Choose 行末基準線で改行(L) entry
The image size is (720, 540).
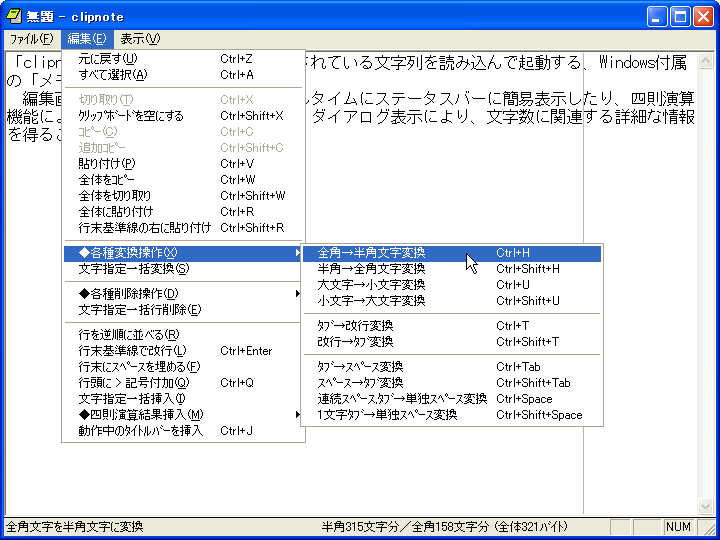tap(183, 350)
